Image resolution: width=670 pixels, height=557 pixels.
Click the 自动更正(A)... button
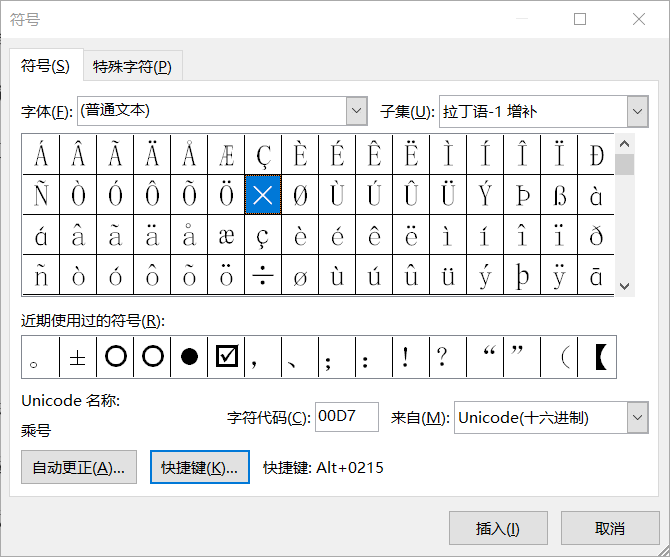tap(79, 467)
